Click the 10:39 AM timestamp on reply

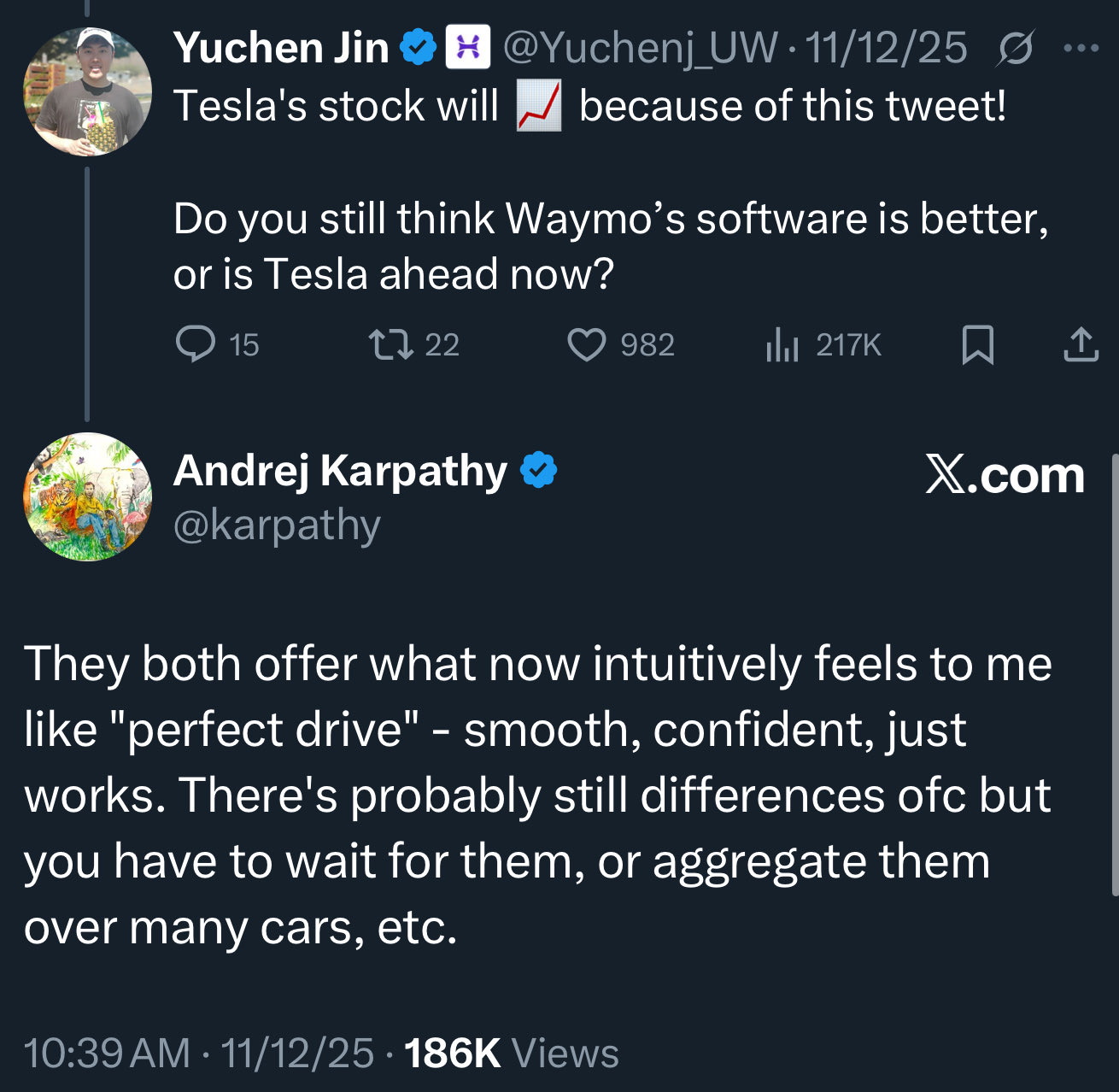pos(107,1053)
